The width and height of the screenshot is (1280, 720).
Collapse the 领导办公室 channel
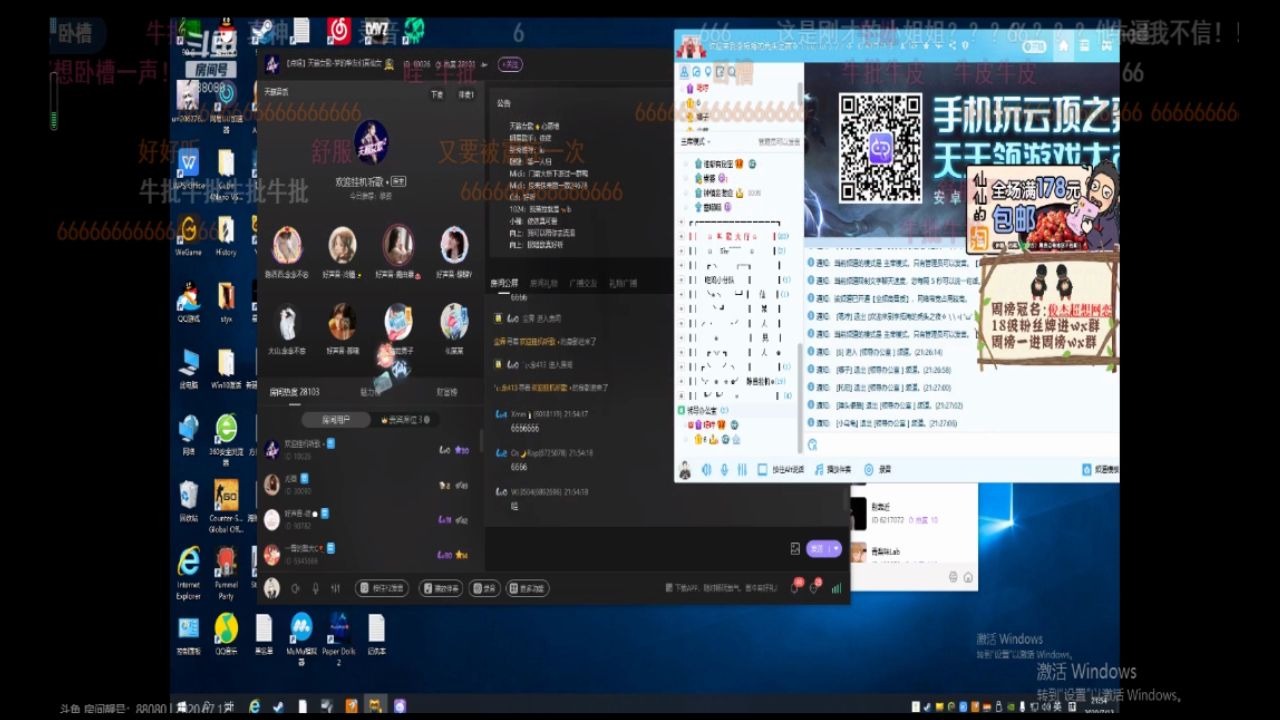pos(682,410)
